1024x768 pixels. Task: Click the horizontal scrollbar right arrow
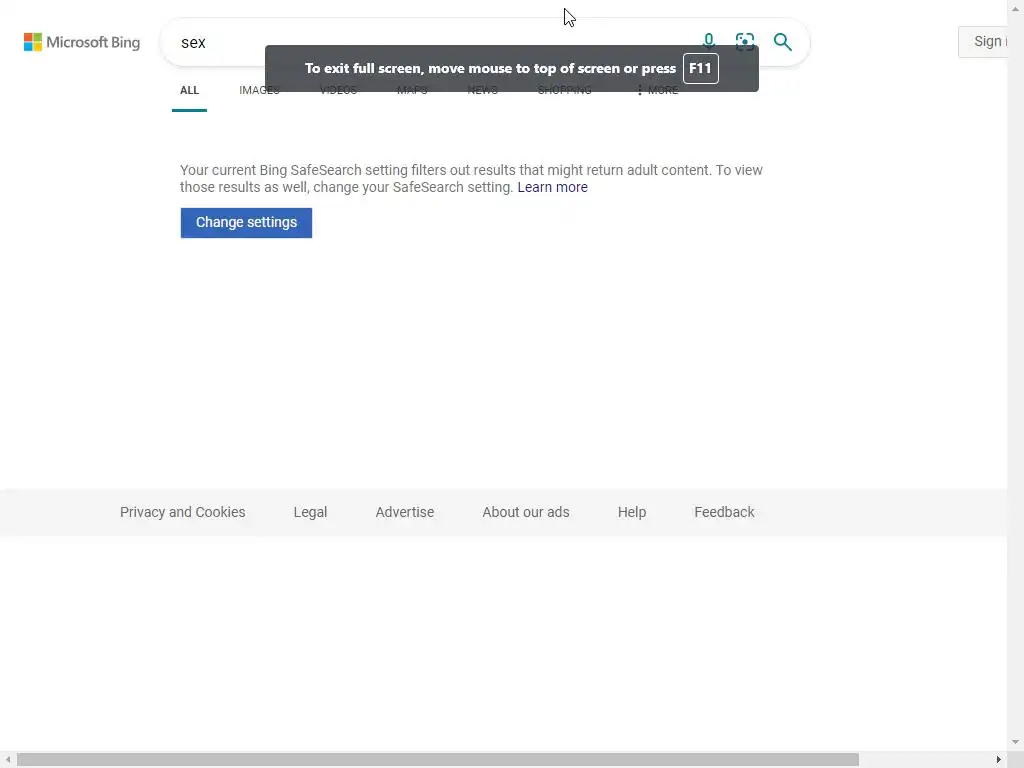[999, 760]
